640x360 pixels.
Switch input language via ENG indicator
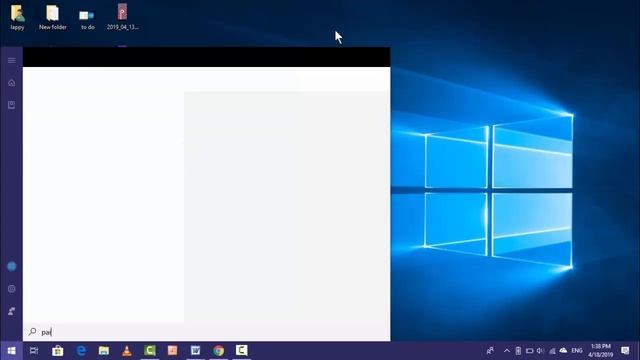[576, 351]
